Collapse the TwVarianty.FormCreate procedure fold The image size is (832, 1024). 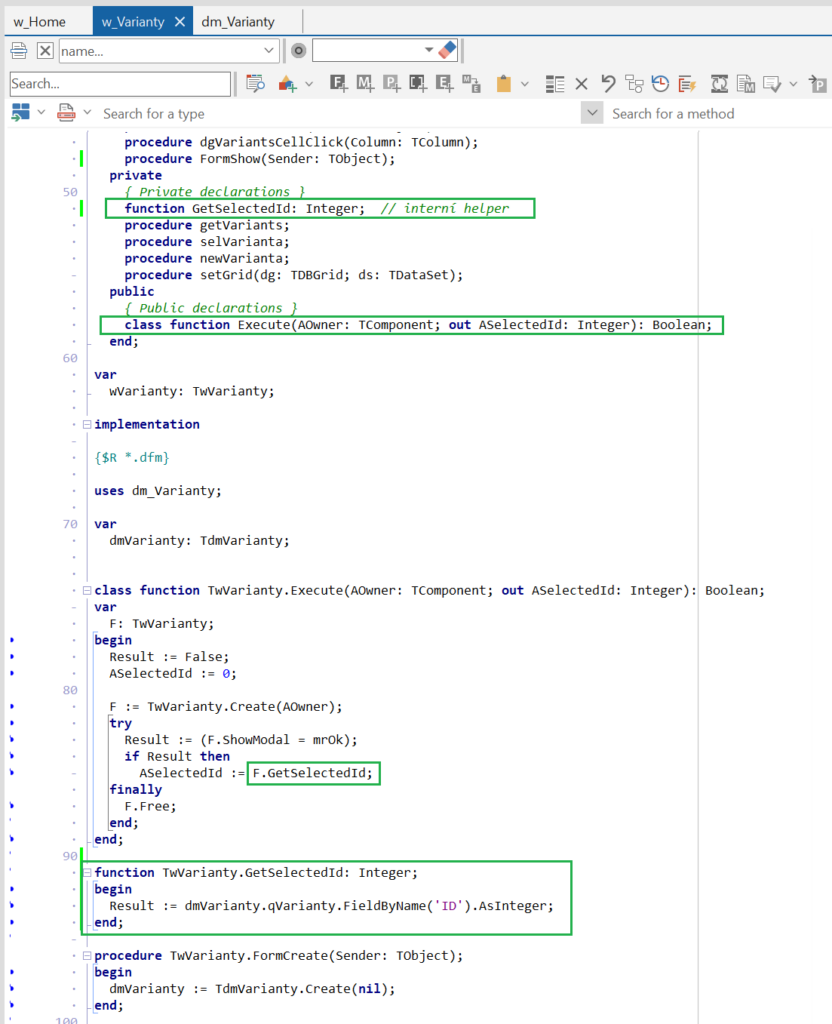(87, 955)
